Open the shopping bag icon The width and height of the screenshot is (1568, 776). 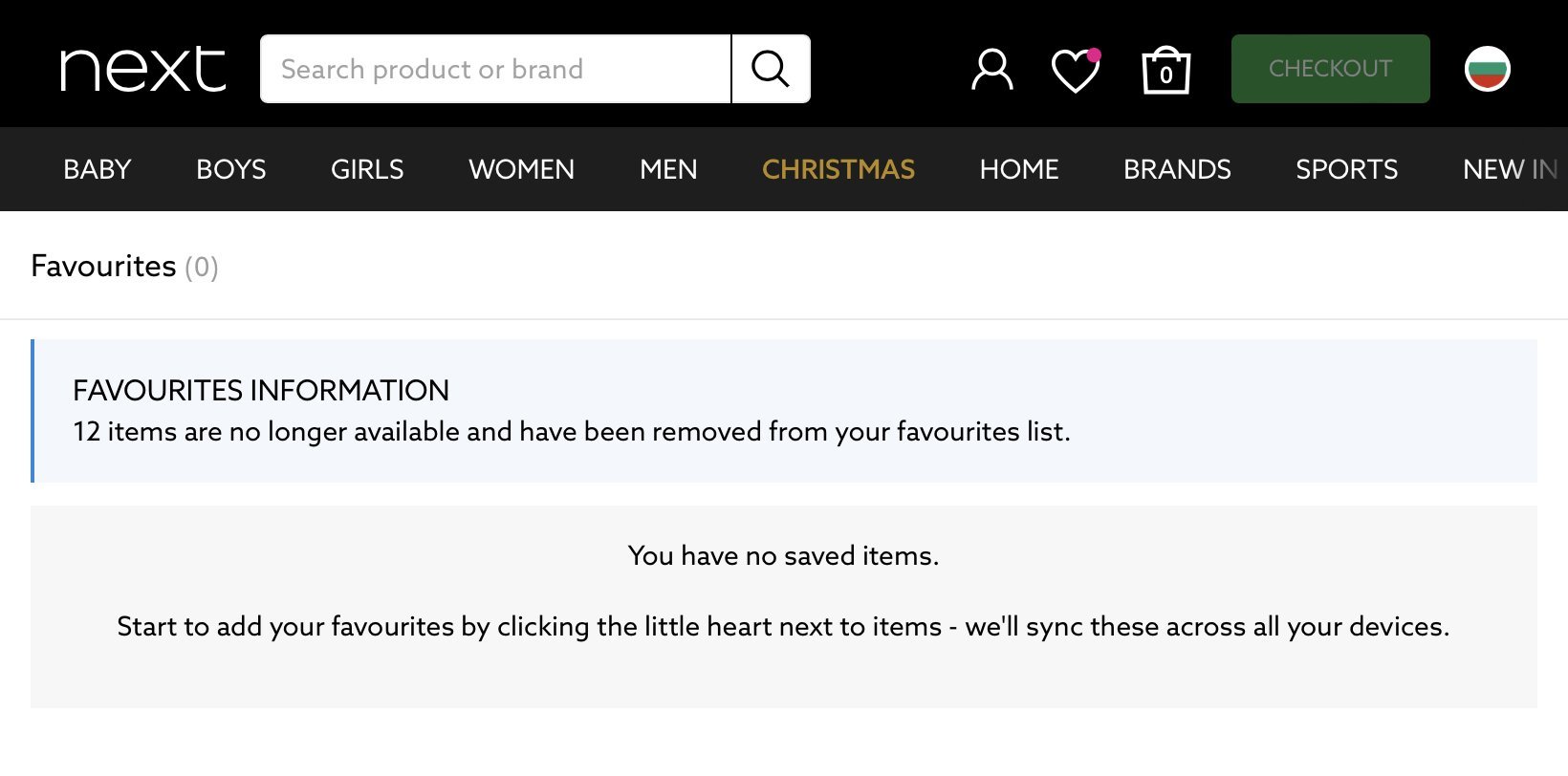pos(1165,71)
